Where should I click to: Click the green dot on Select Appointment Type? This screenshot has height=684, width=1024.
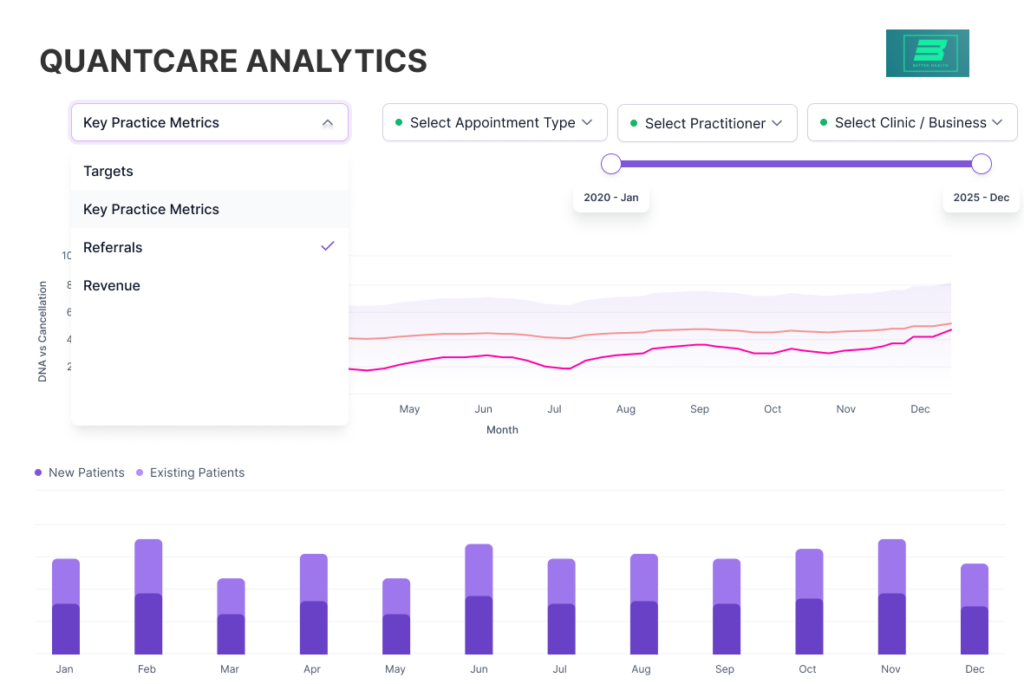tap(398, 122)
